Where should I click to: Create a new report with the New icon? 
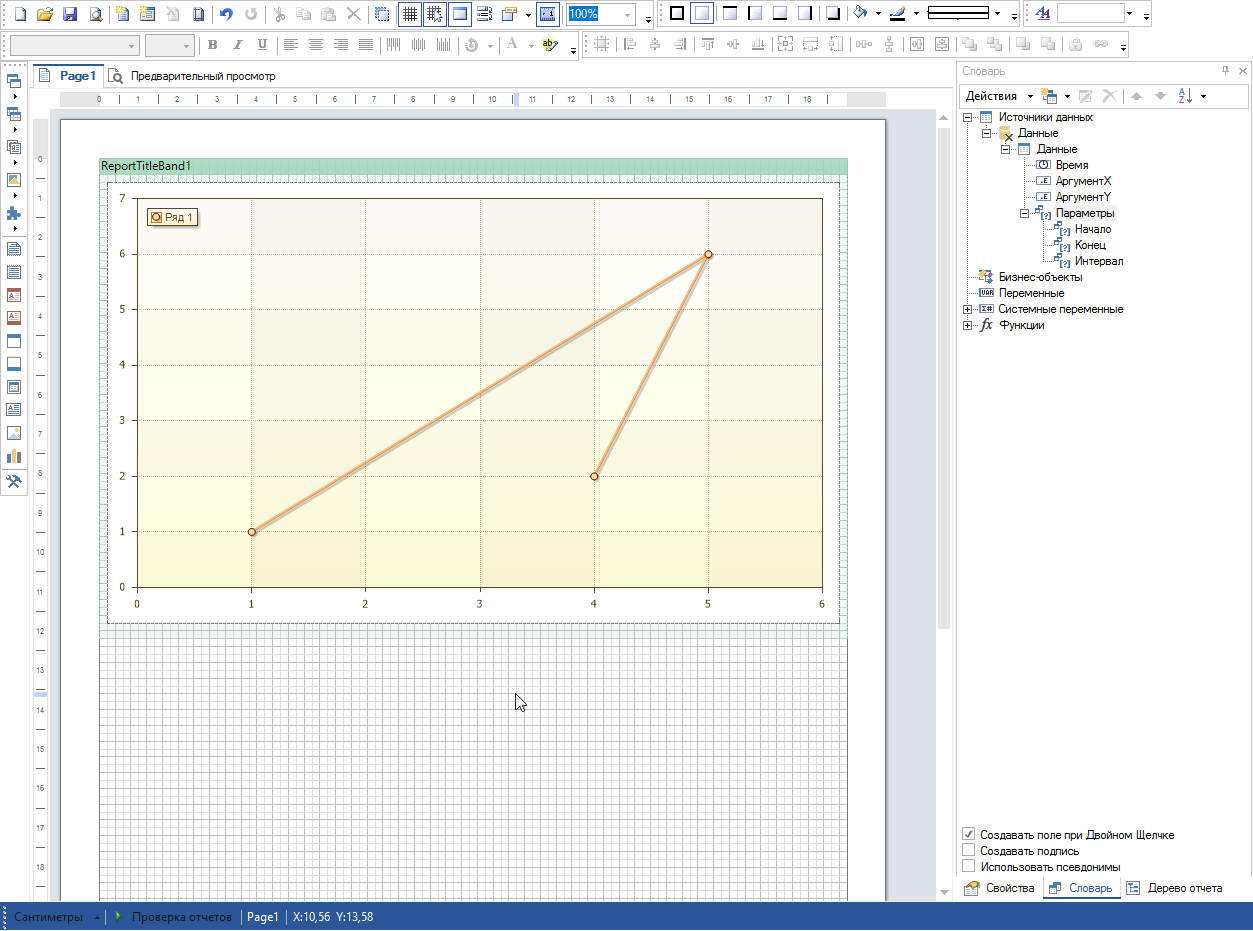(x=19, y=14)
